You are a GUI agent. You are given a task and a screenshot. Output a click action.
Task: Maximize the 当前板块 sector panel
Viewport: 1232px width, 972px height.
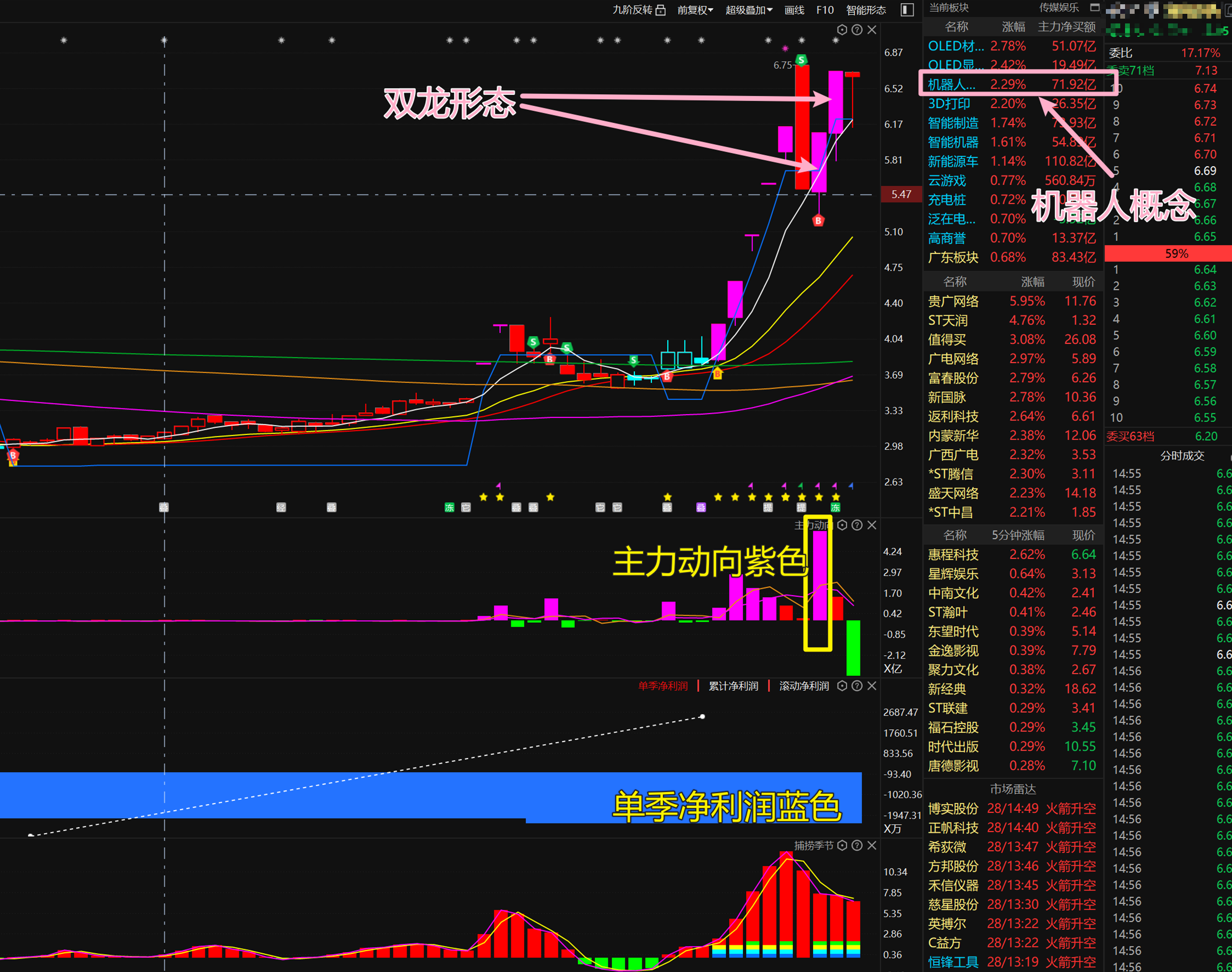[x=1094, y=7]
